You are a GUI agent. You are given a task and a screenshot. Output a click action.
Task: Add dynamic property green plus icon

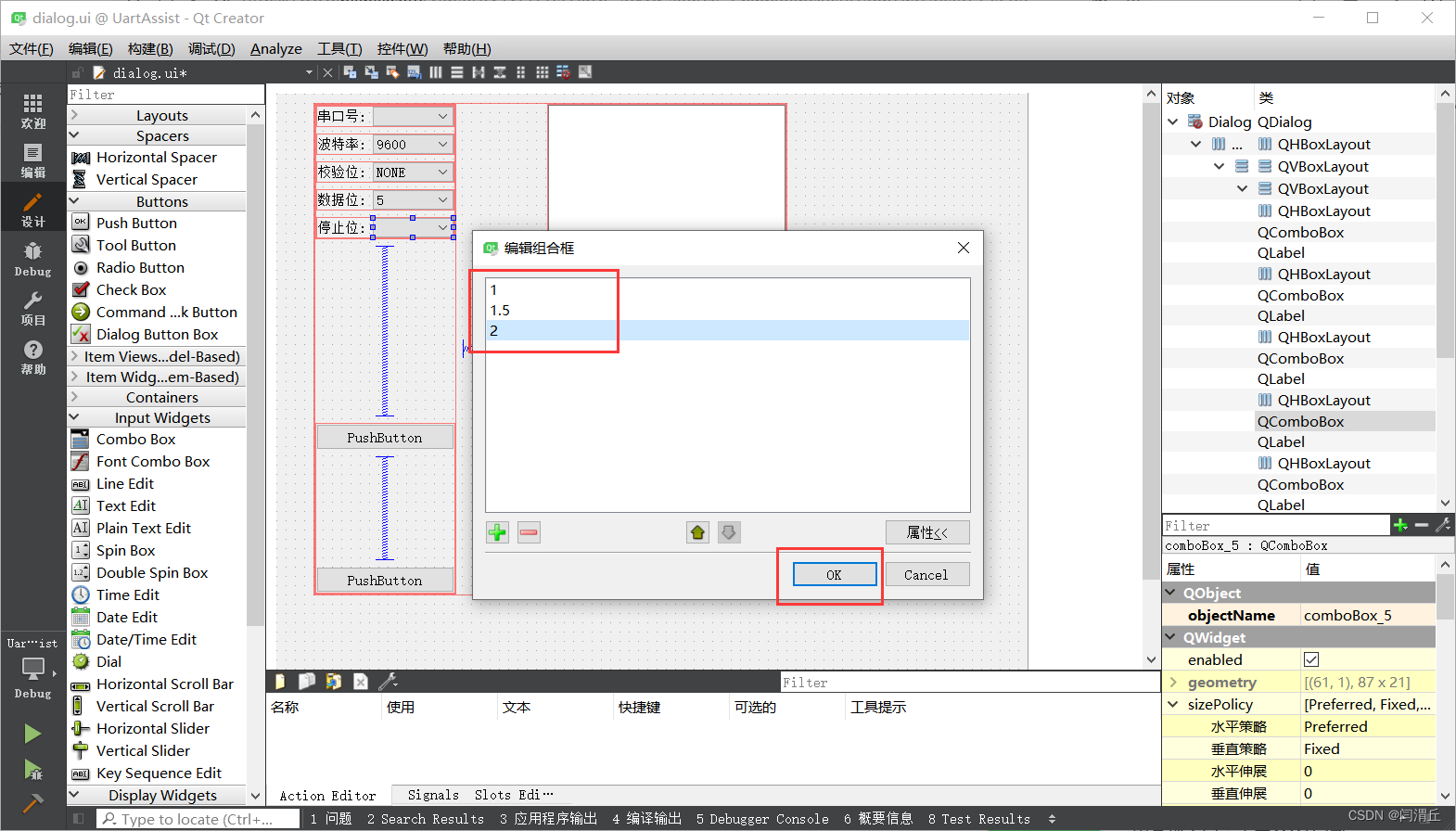[x=1400, y=525]
